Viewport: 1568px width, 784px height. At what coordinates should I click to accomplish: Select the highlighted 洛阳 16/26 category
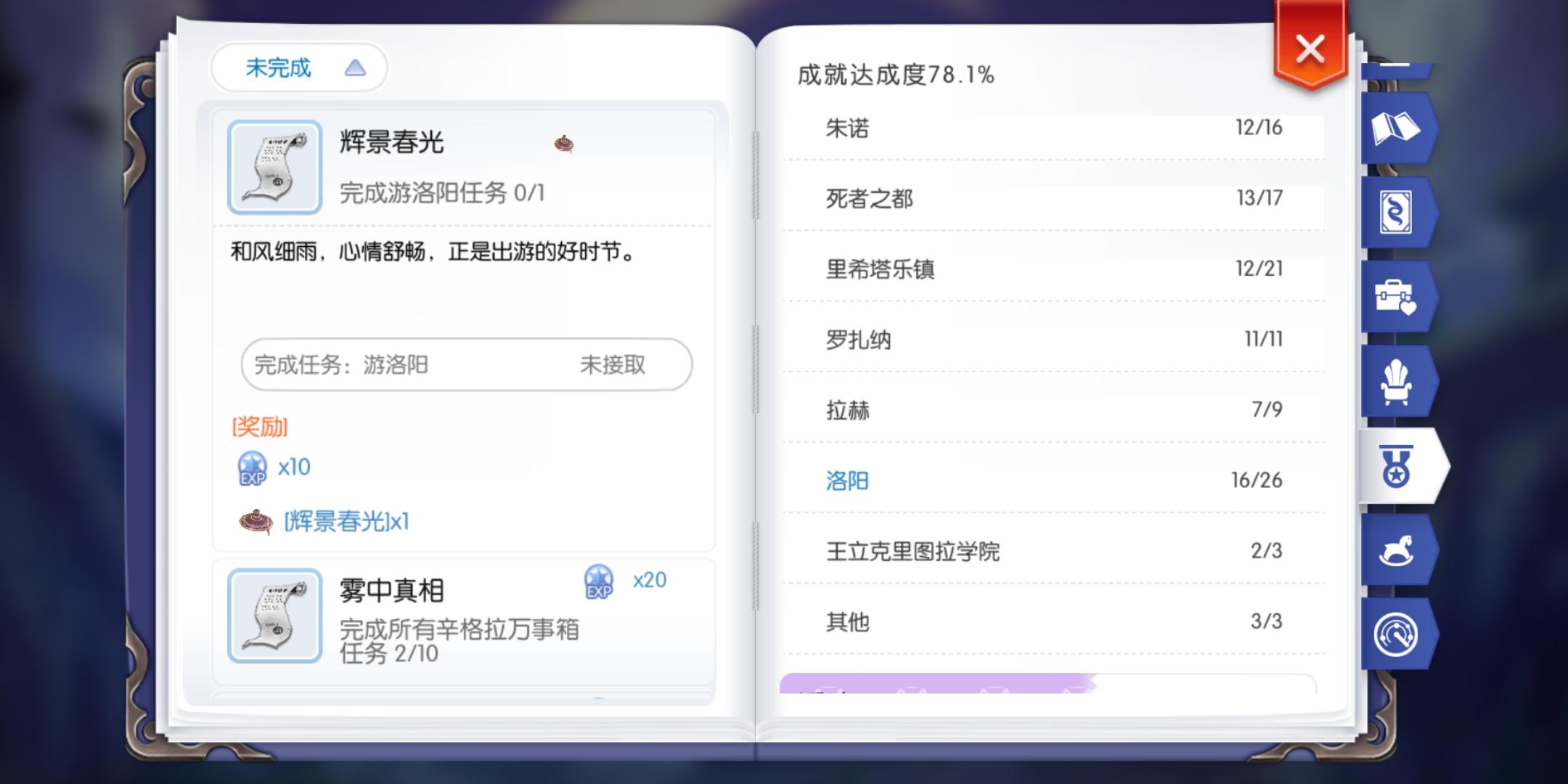[1053, 480]
